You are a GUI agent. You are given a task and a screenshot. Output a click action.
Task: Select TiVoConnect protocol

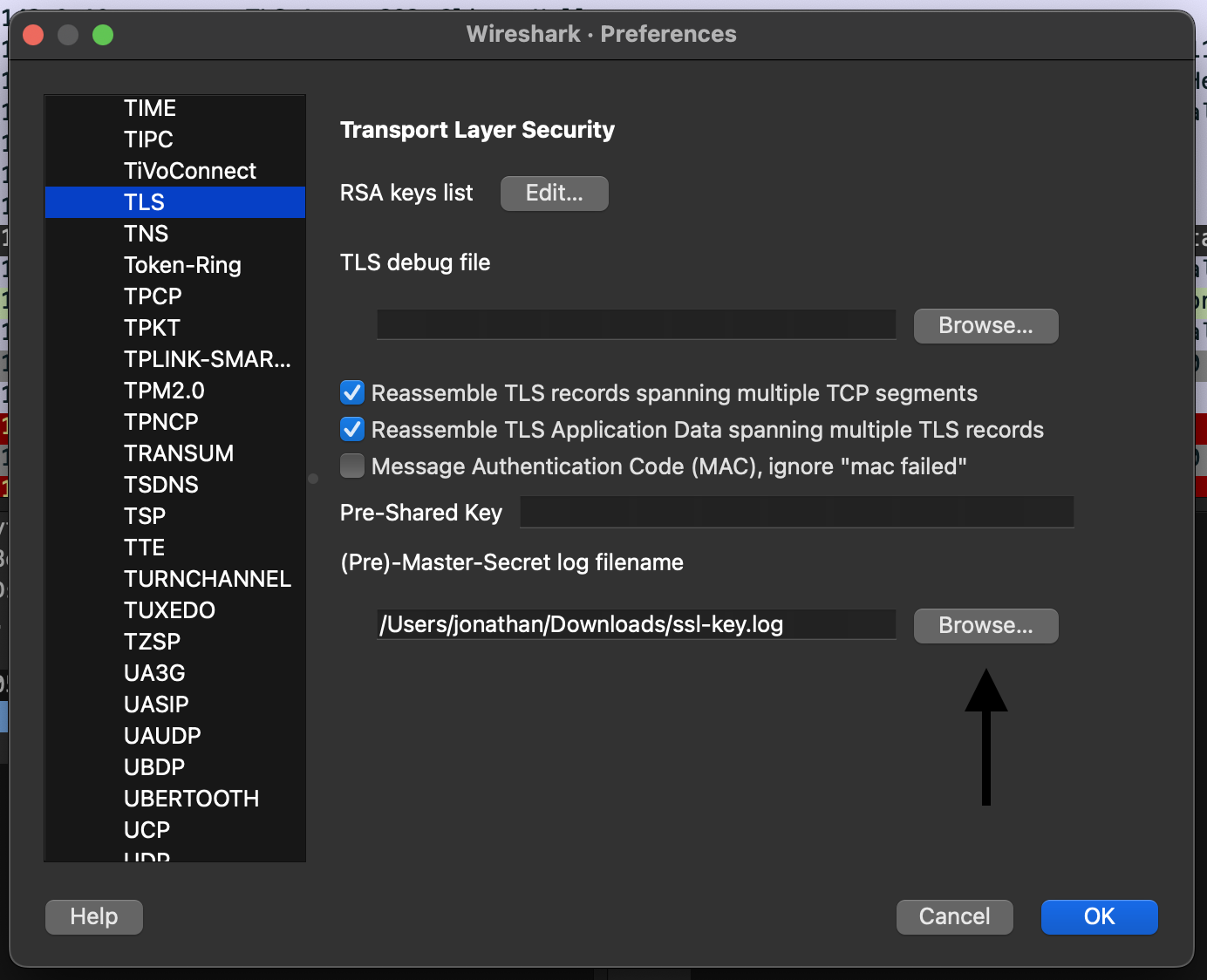174,171
